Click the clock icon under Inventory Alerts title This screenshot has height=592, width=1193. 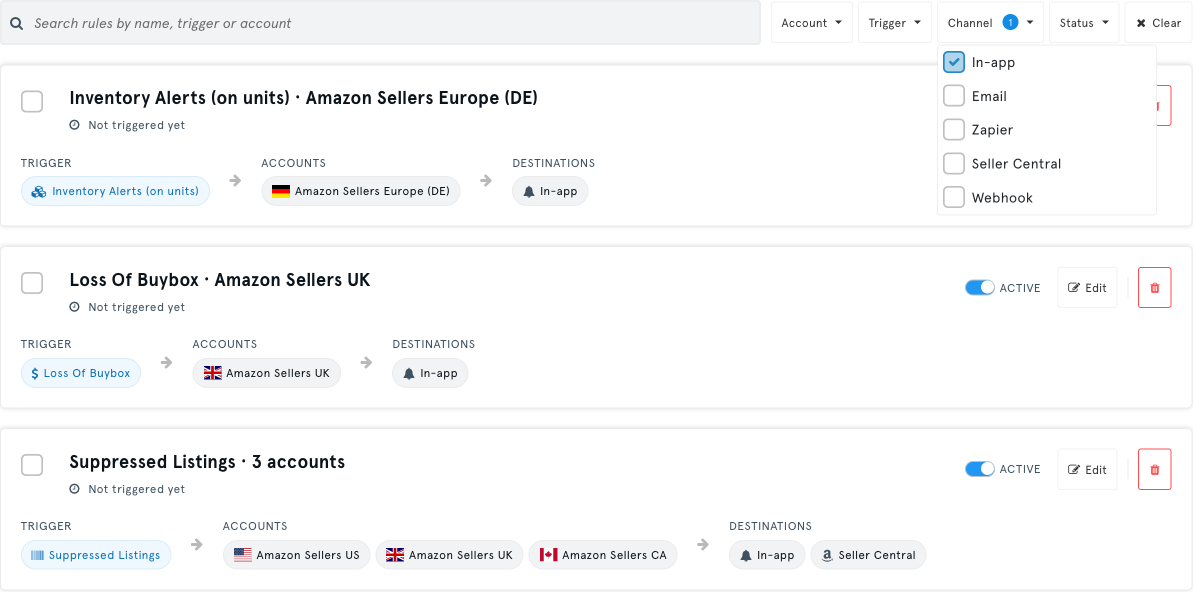(75, 125)
